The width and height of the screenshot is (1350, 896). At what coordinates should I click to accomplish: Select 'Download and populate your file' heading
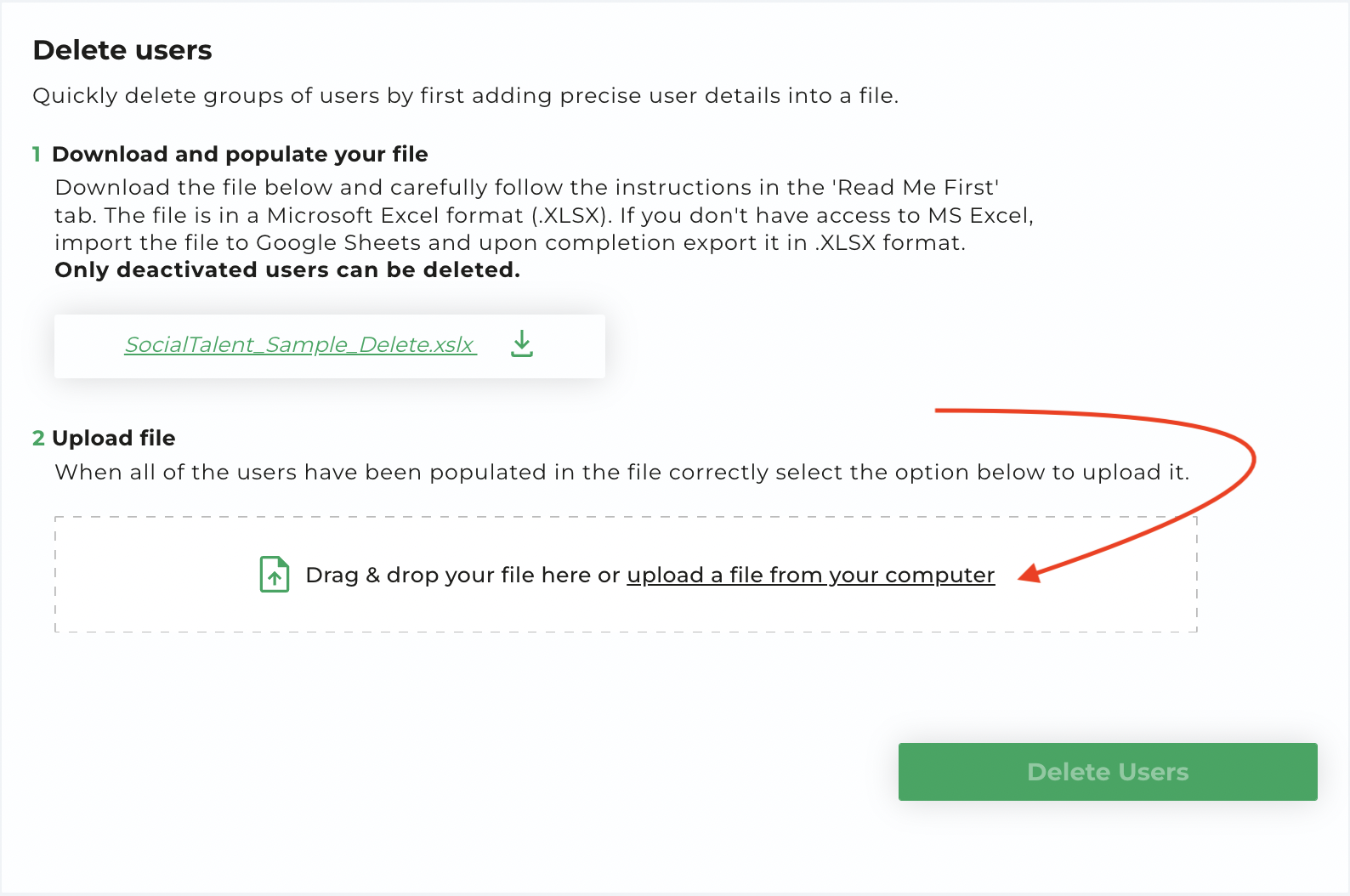[x=240, y=154]
